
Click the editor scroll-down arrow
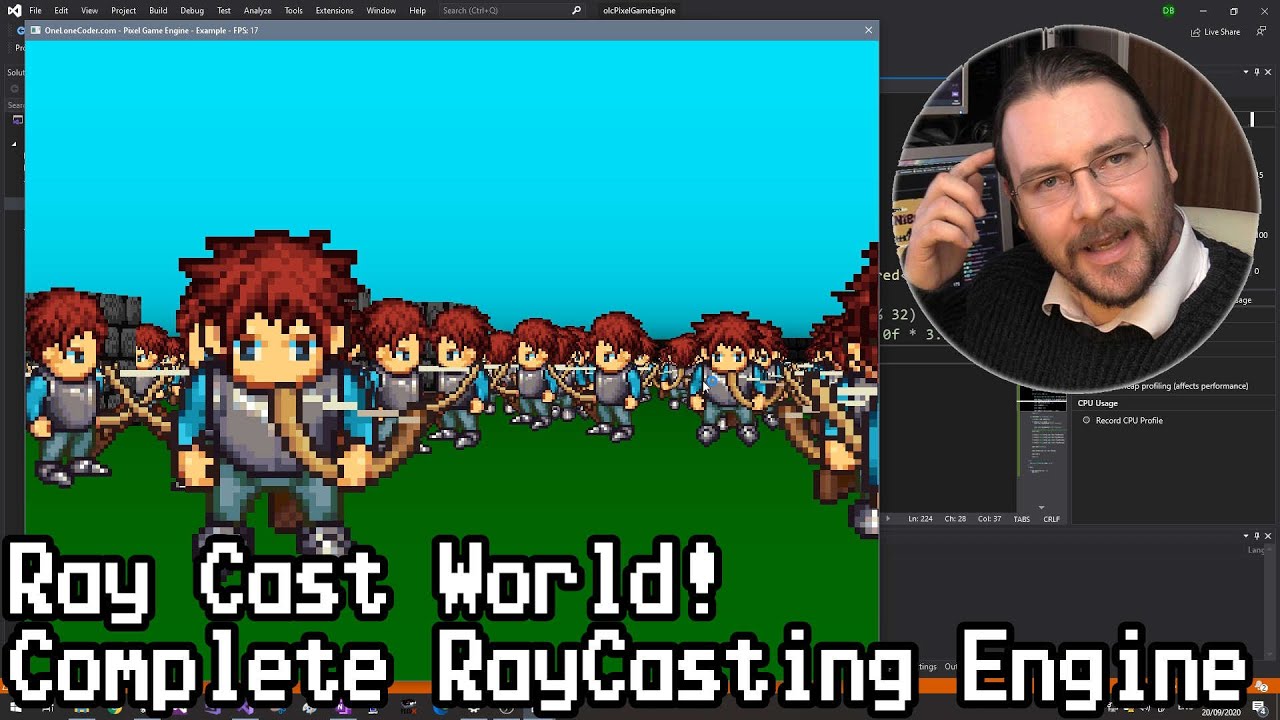pos(1041,508)
